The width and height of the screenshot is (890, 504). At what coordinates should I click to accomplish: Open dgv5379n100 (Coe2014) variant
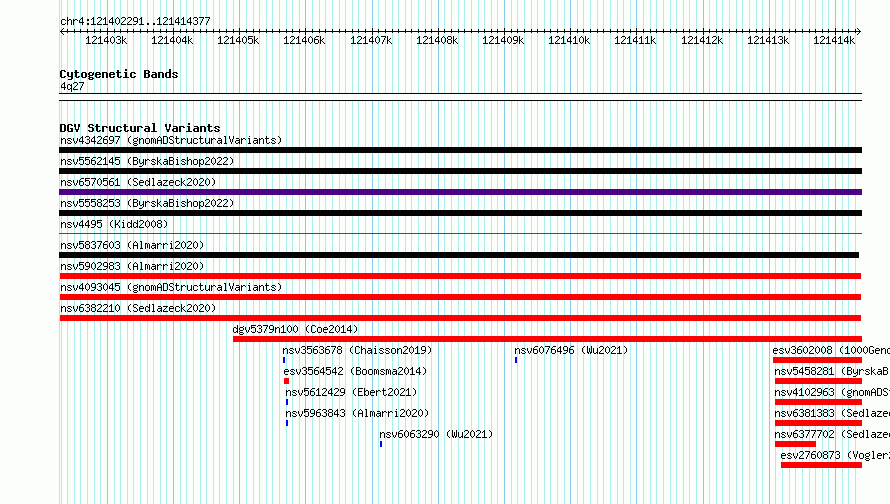pyautogui.click(x=295, y=329)
